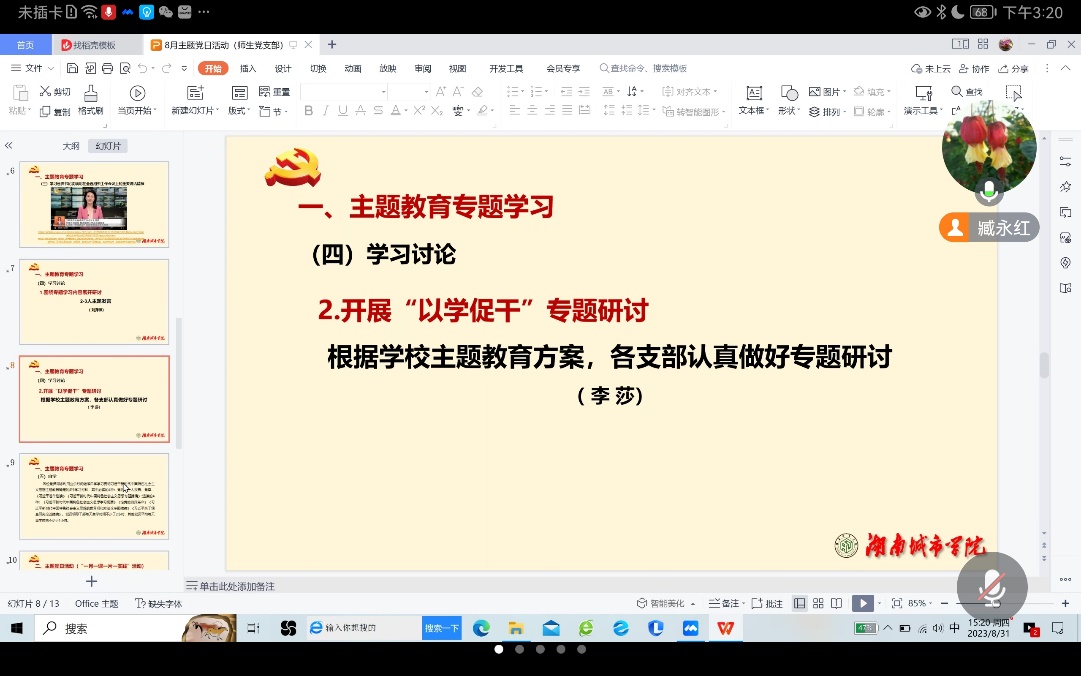The height and width of the screenshot is (676, 1081).
Task: Insert a 图片 picture
Action: [x=827, y=91]
